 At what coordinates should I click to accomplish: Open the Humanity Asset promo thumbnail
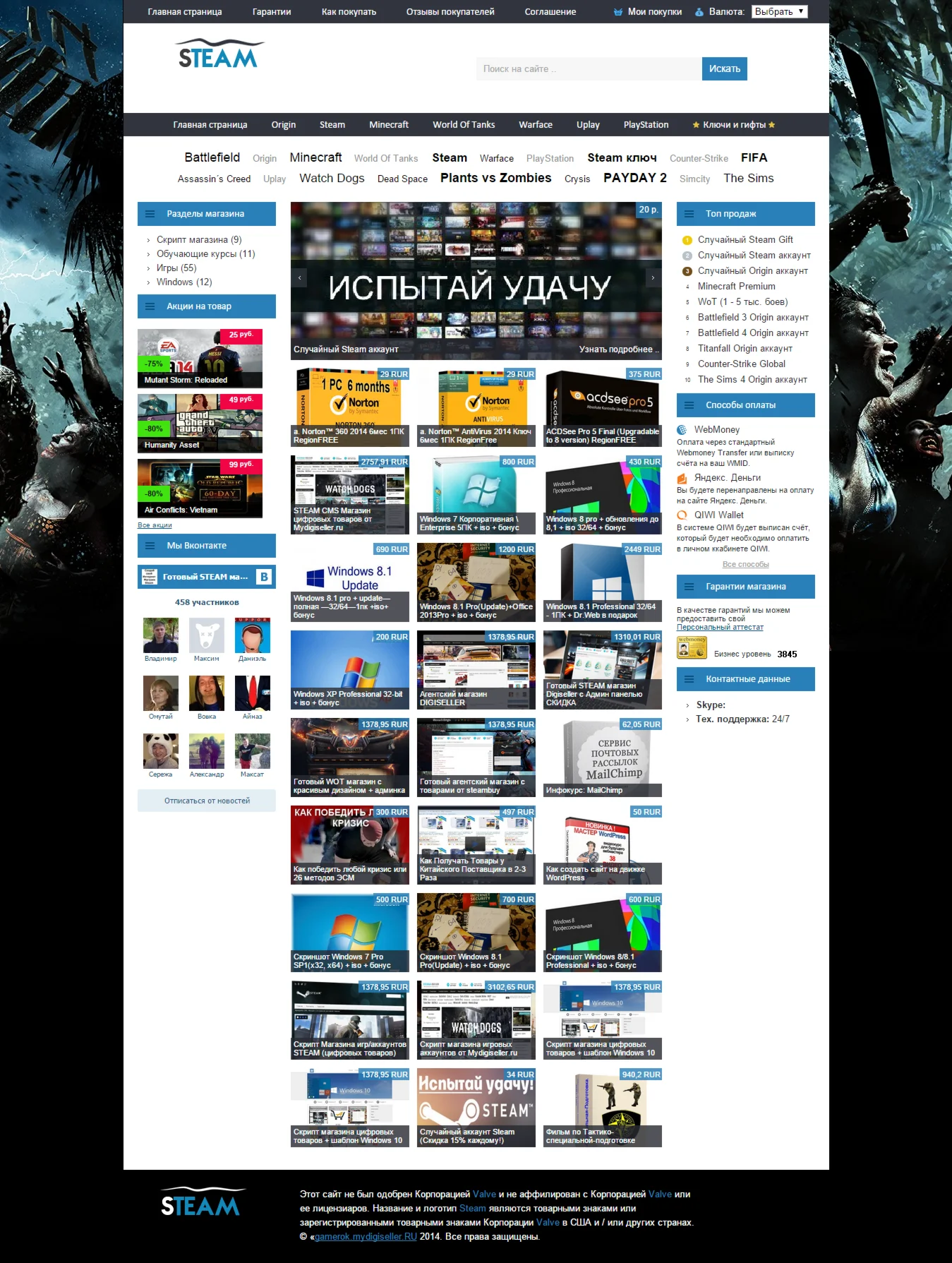pyautogui.click(x=200, y=424)
